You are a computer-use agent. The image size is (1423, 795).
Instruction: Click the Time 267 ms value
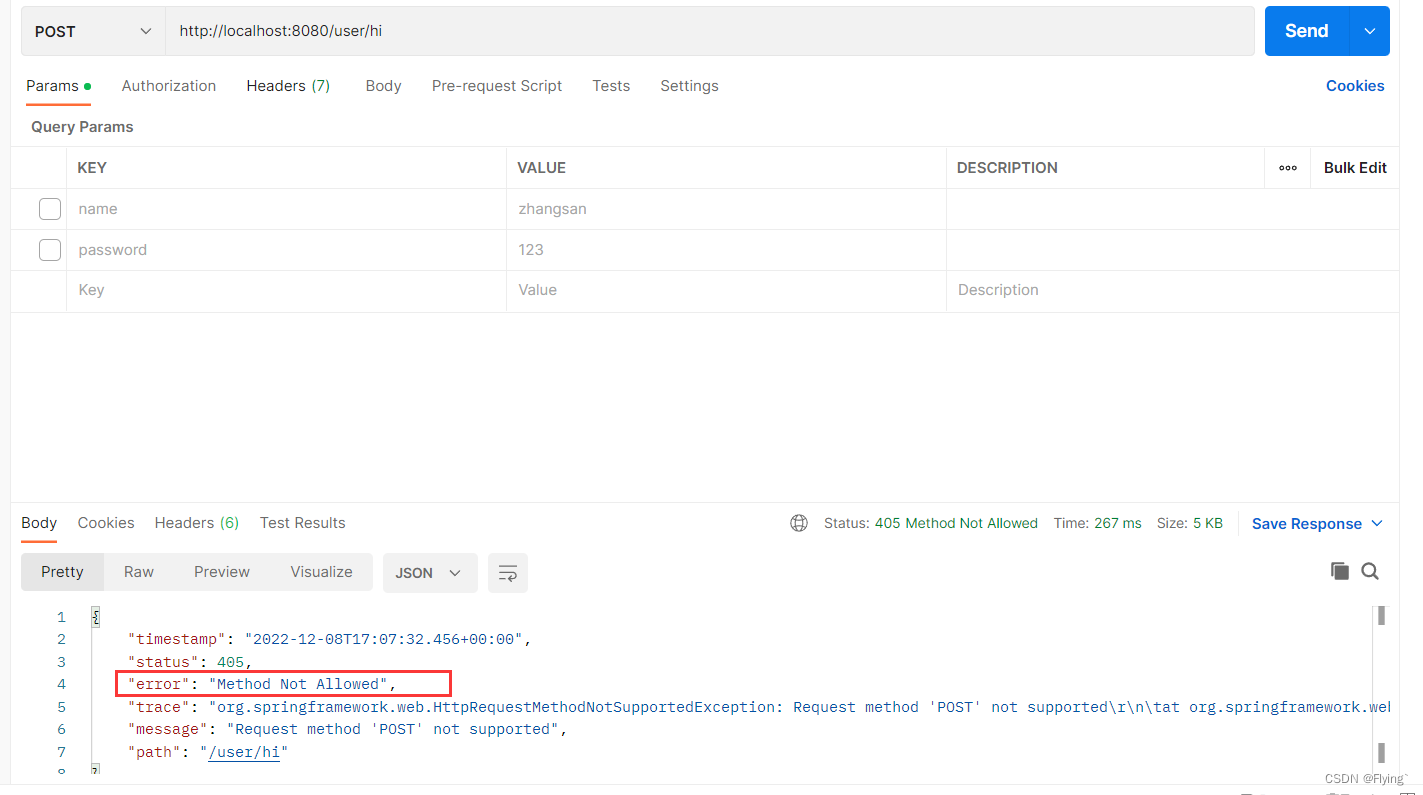pos(1118,523)
